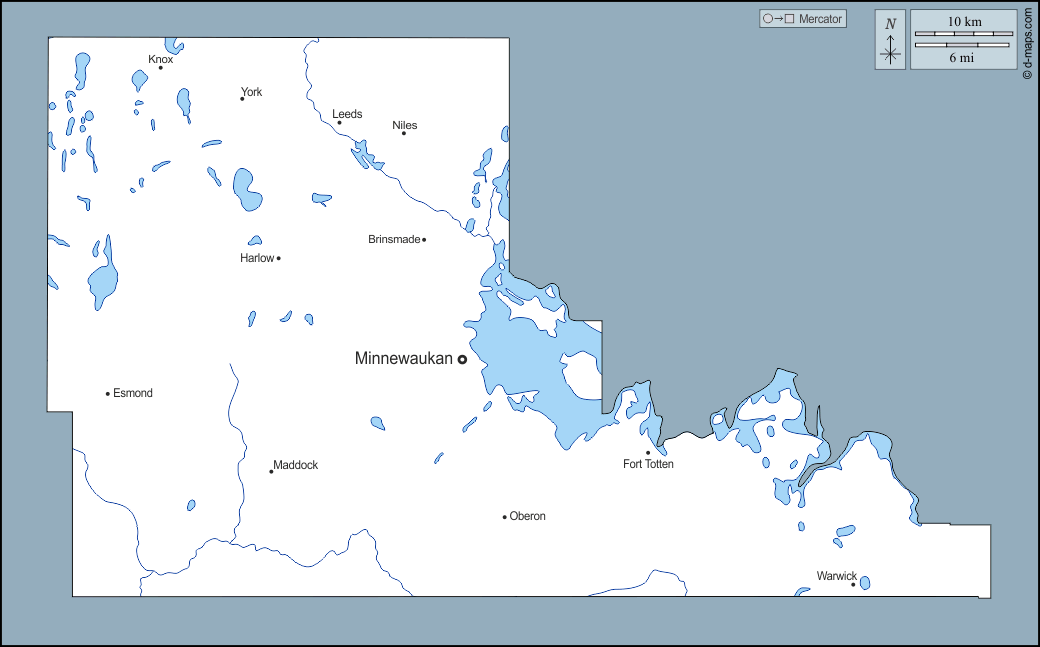Screen dimensions: 1040x647
Task: Click the Mercator projection label
Action: [x=820, y=19]
